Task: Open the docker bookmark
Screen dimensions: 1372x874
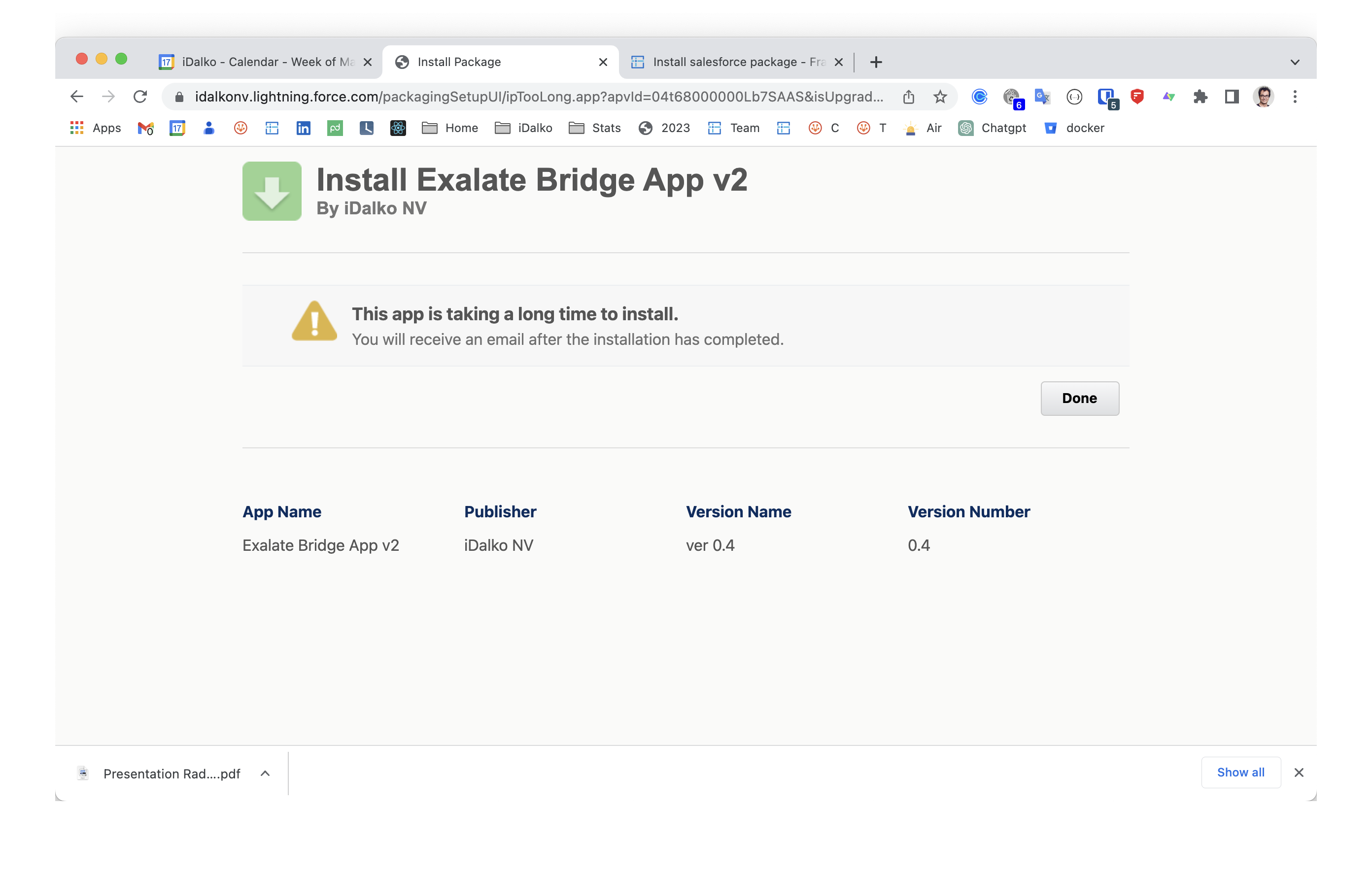Action: tap(1073, 128)
